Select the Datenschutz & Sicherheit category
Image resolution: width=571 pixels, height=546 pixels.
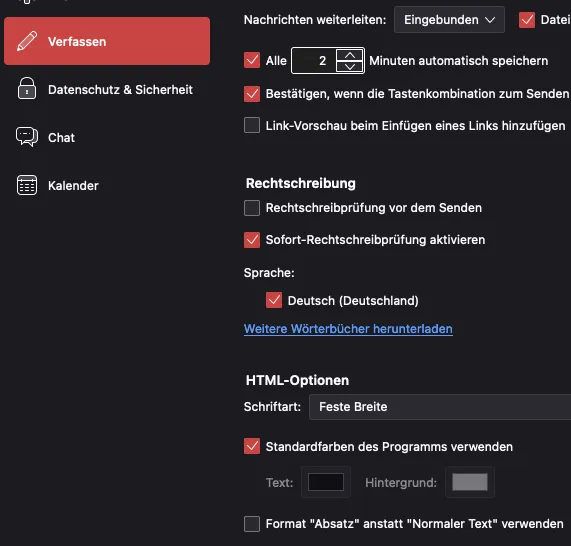(x=107, y=90)
